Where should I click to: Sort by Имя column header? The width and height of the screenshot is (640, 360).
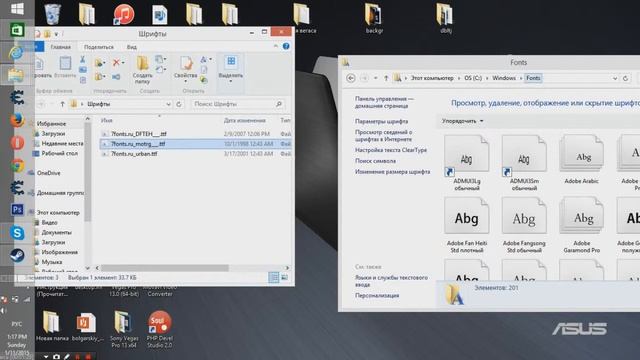tap(107, 120)
